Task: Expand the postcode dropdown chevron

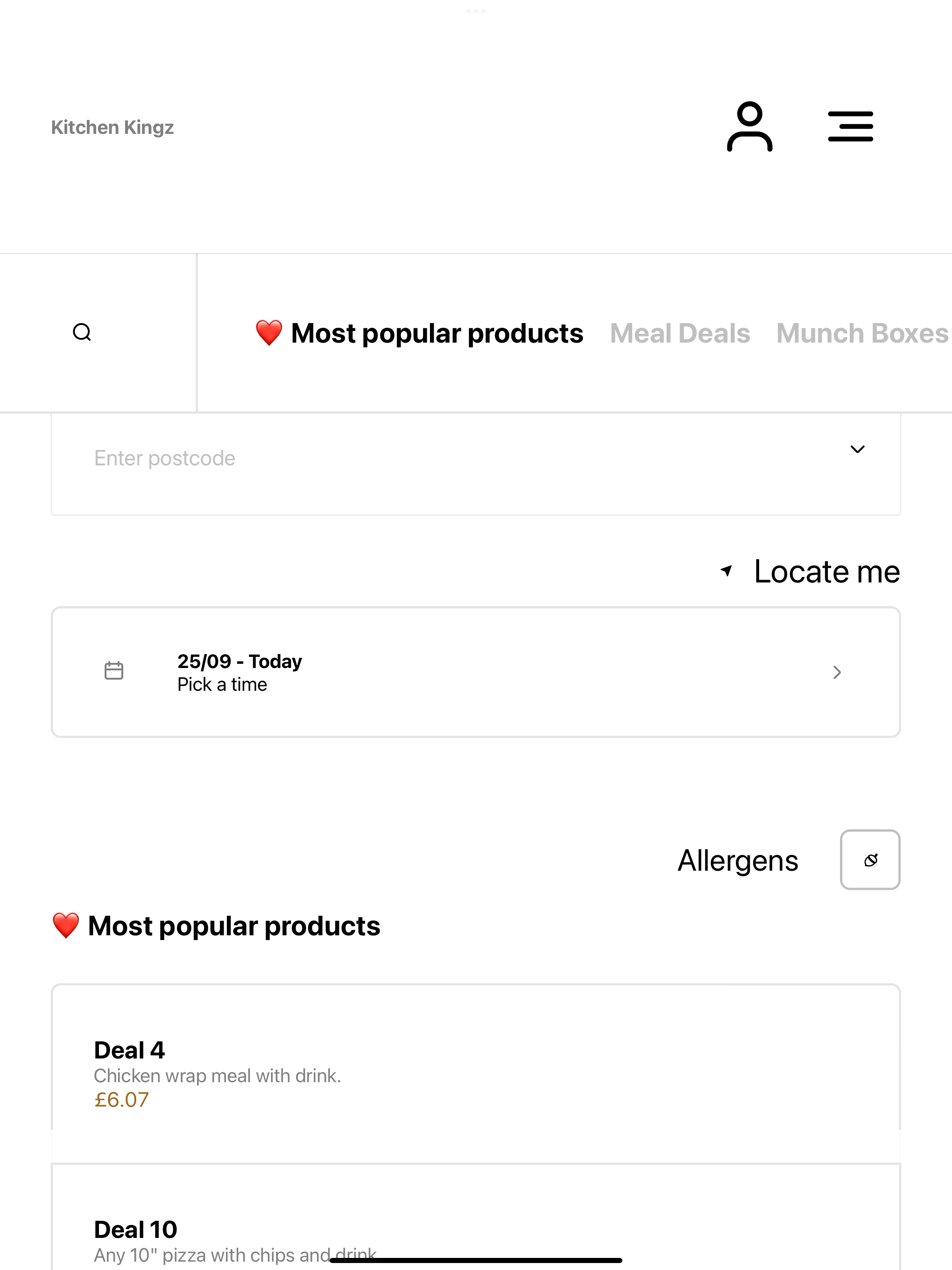Action: tap(857, 450)
